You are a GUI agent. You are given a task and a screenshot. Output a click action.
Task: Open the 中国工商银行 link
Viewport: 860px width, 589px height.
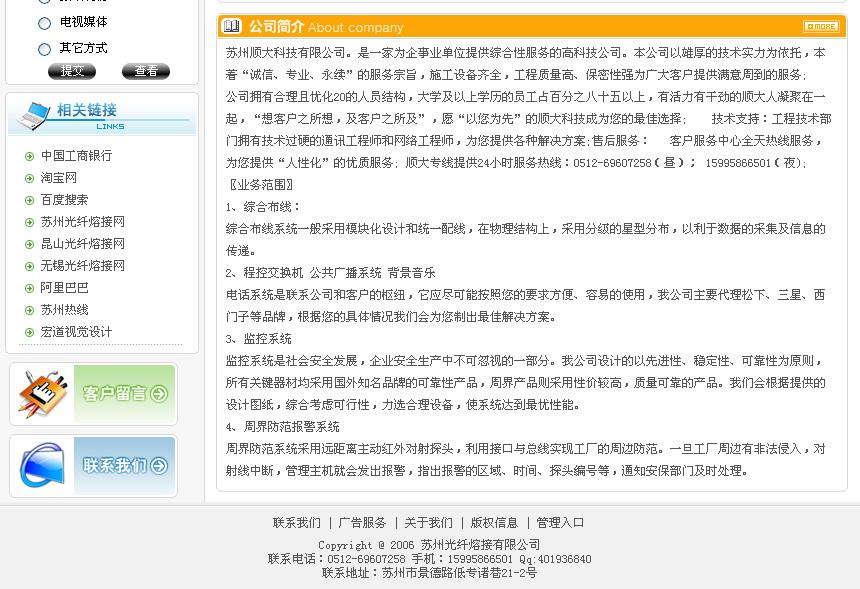[x=76, y=156]
